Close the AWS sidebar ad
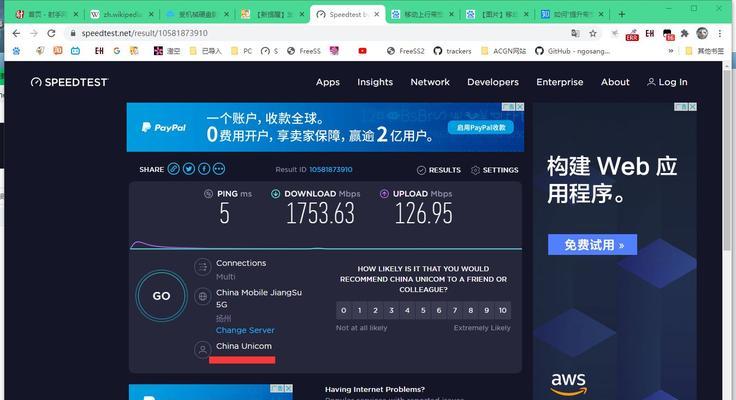736x400 pixels. (692, 107)
